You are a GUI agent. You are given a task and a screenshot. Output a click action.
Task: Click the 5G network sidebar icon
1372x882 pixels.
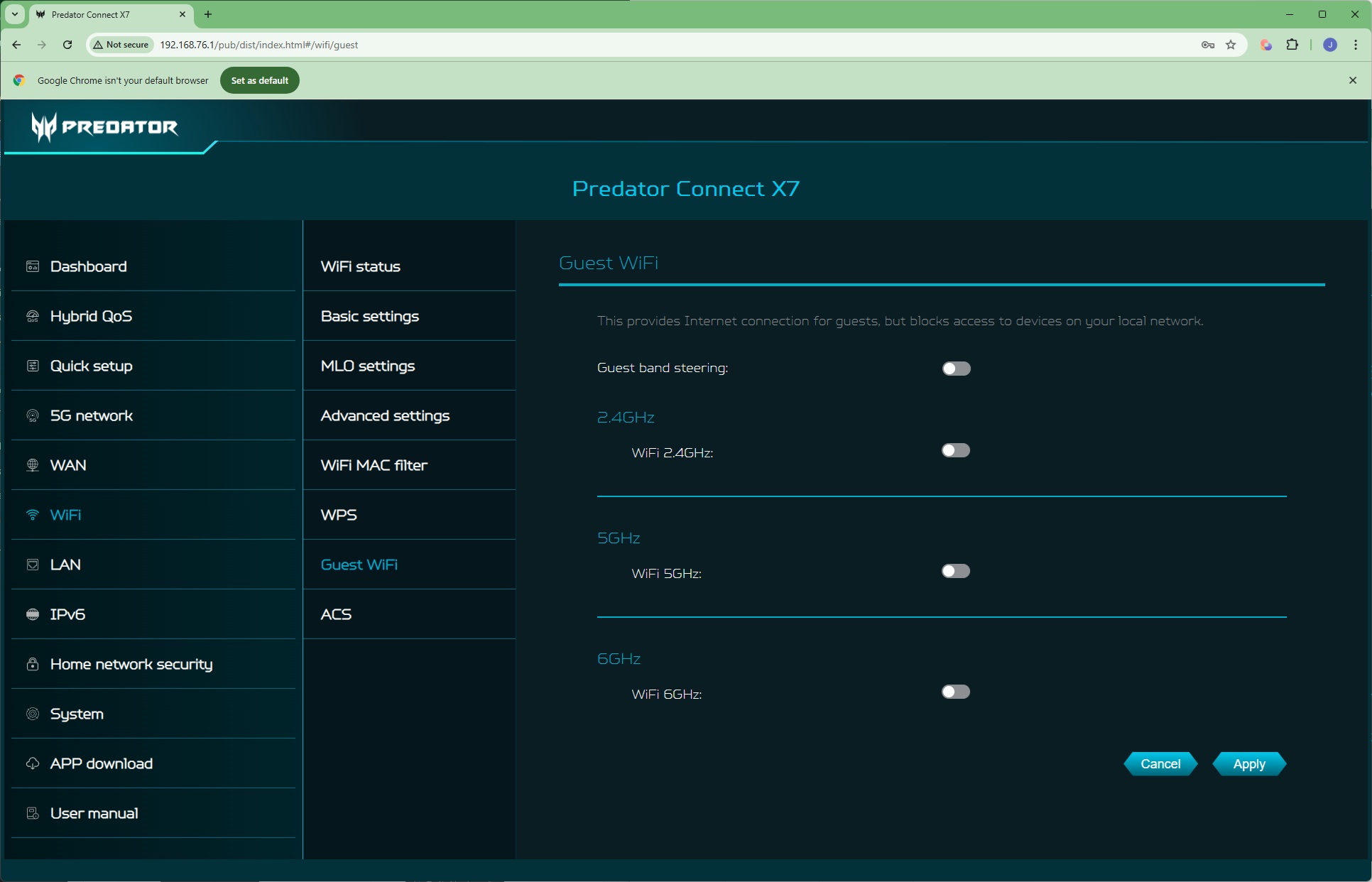pyautogui.click(x=33, y=415)
